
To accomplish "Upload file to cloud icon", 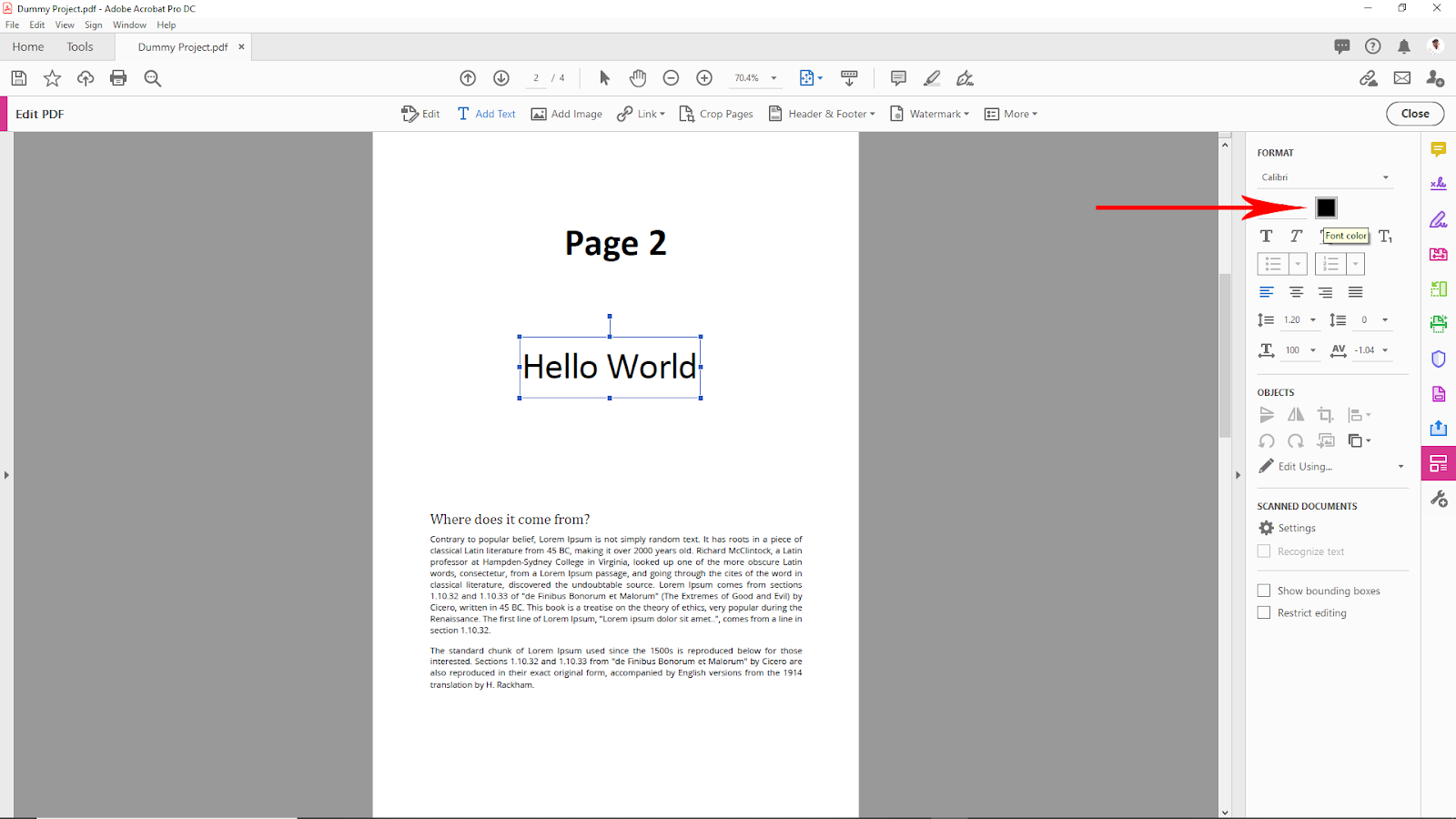I will click(x=86, y=78).
